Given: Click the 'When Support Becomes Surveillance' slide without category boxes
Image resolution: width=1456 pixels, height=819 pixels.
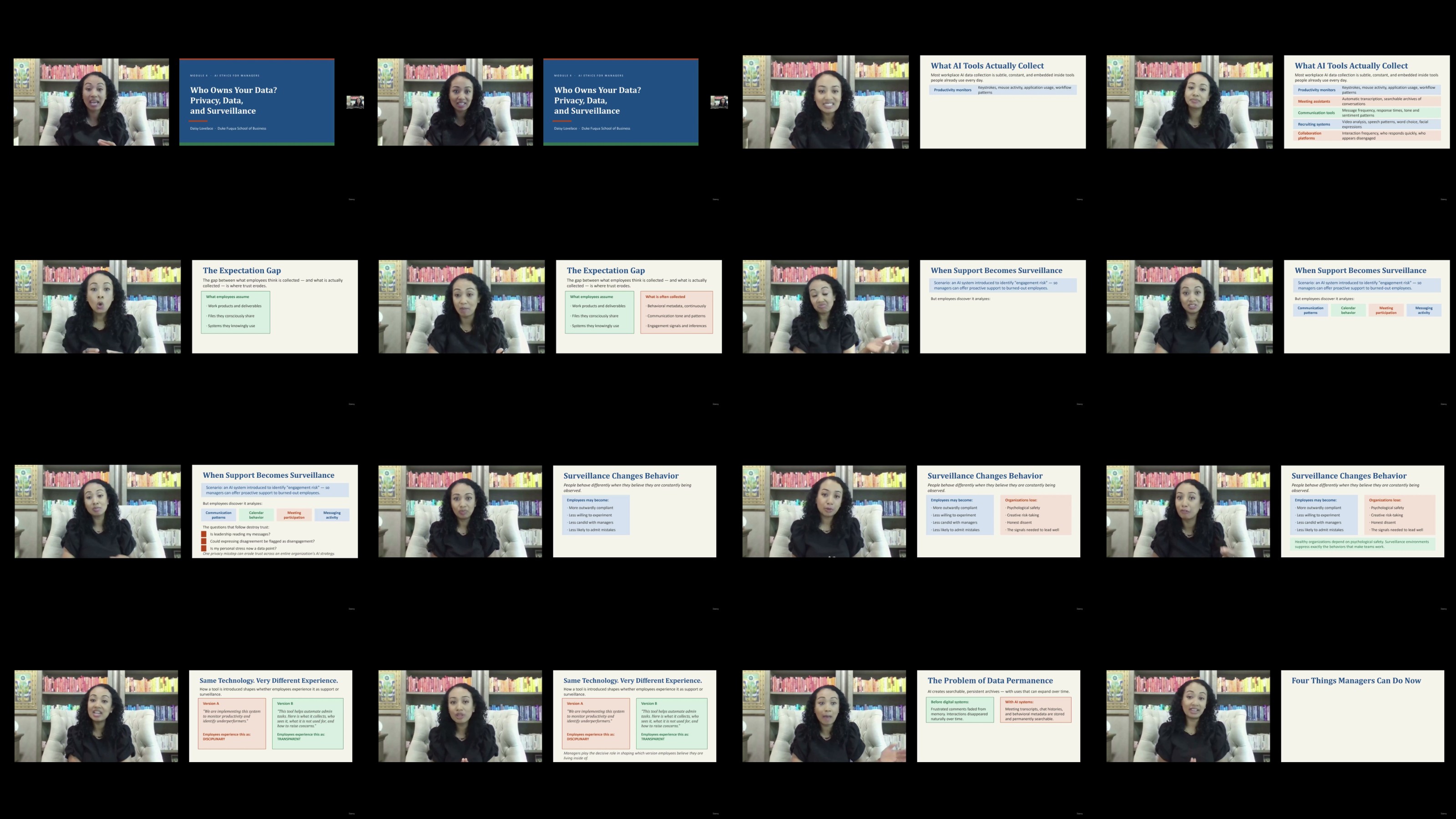Looking at the screenshot, I should [1003, 306].
